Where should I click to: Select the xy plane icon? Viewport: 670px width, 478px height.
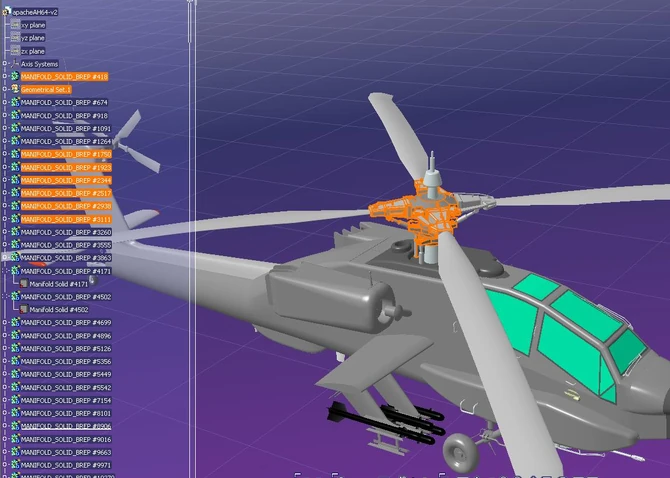pos(14,25)
